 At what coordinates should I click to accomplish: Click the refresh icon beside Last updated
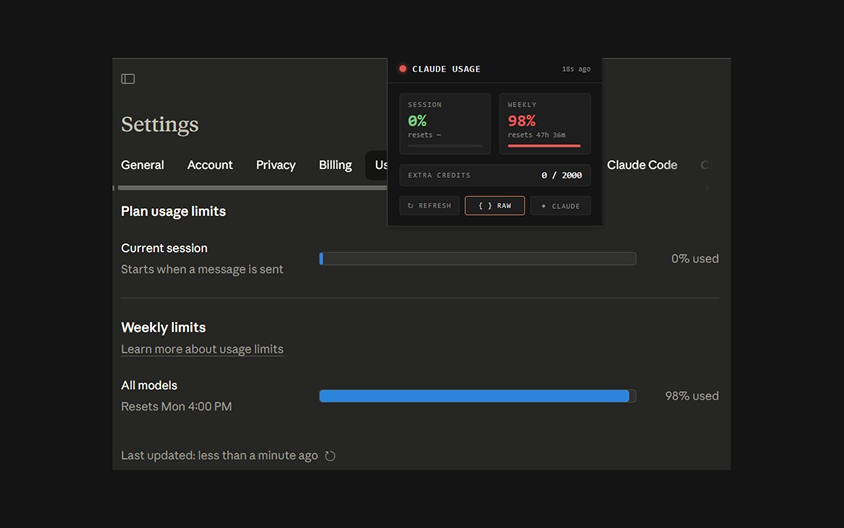coord(330,456)
